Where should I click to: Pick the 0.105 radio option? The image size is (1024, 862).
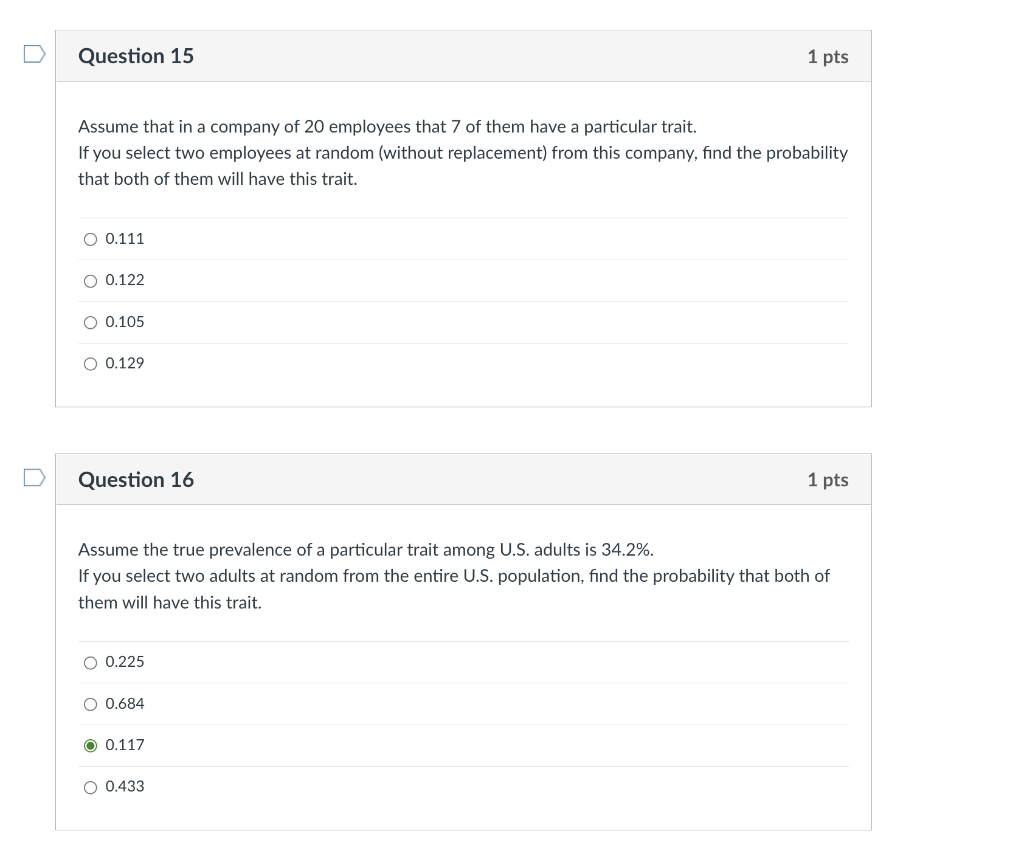pos(91,322)
